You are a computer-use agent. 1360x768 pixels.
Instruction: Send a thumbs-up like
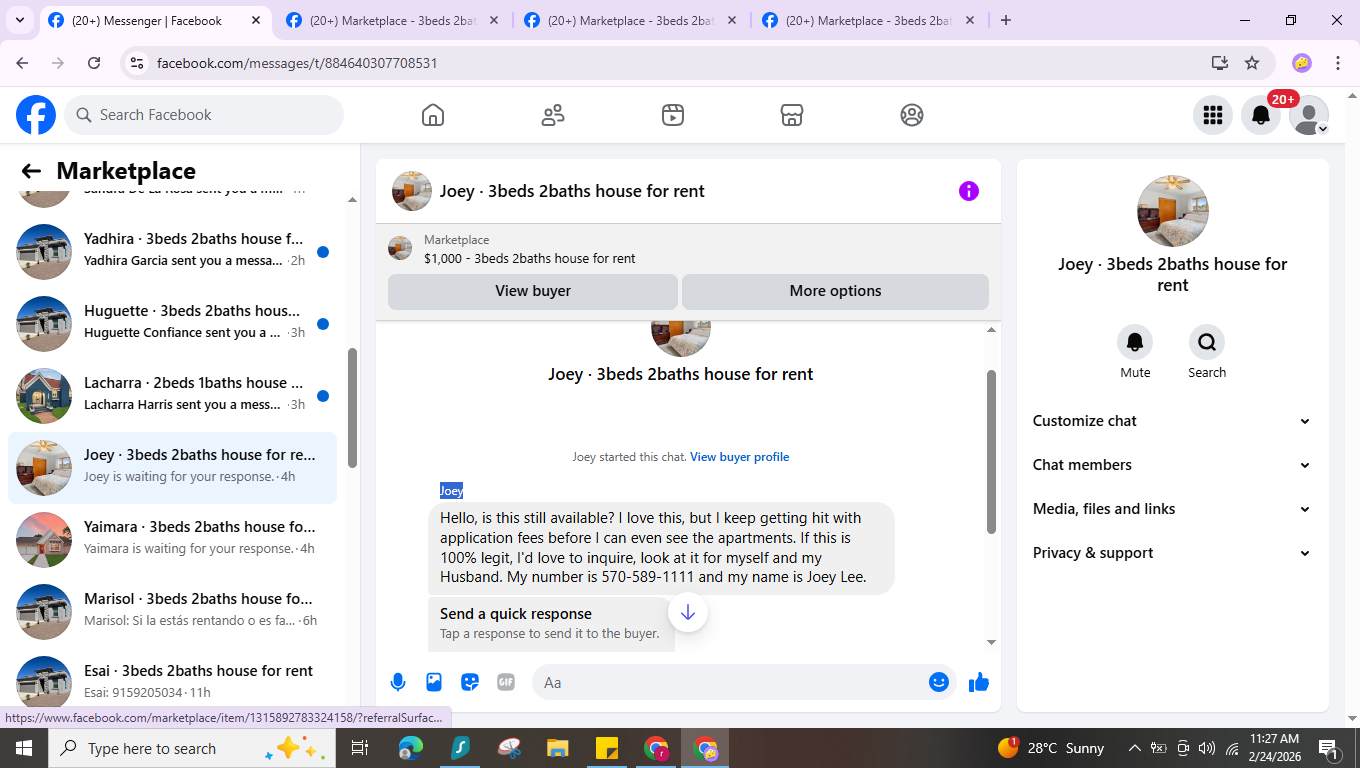tap(979, 682)
